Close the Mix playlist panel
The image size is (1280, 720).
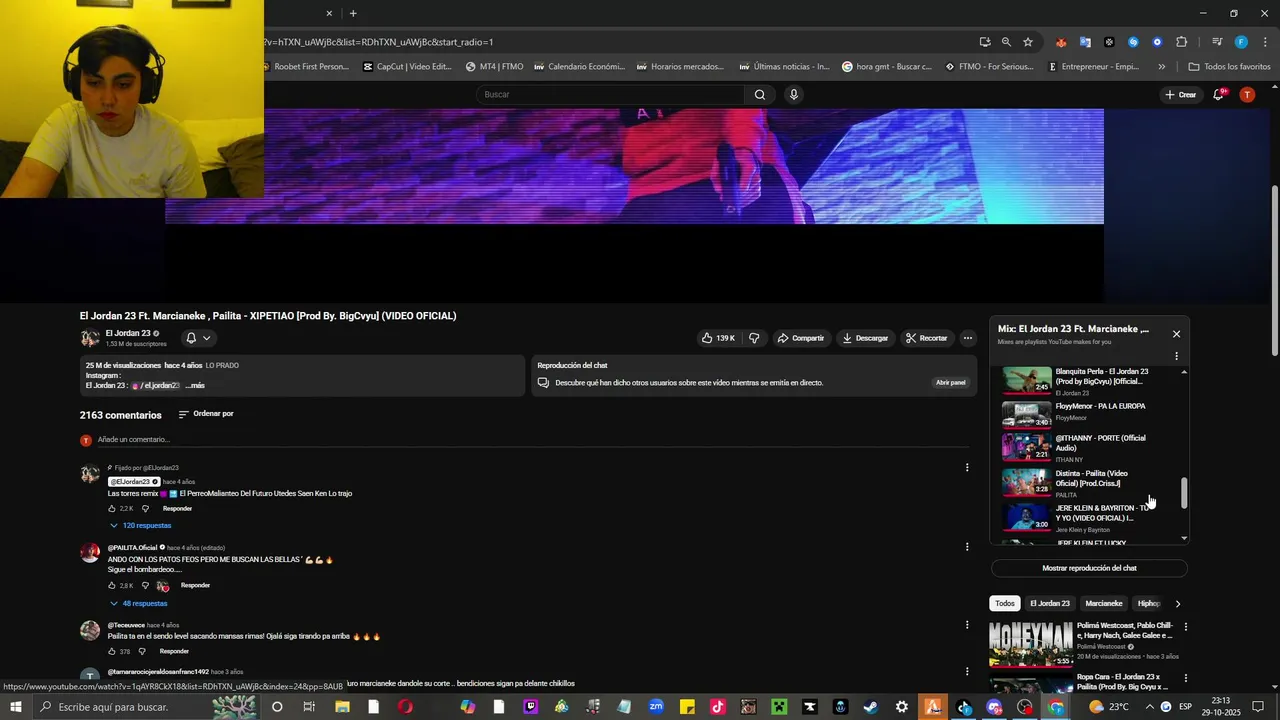[x=1176, y=334]
